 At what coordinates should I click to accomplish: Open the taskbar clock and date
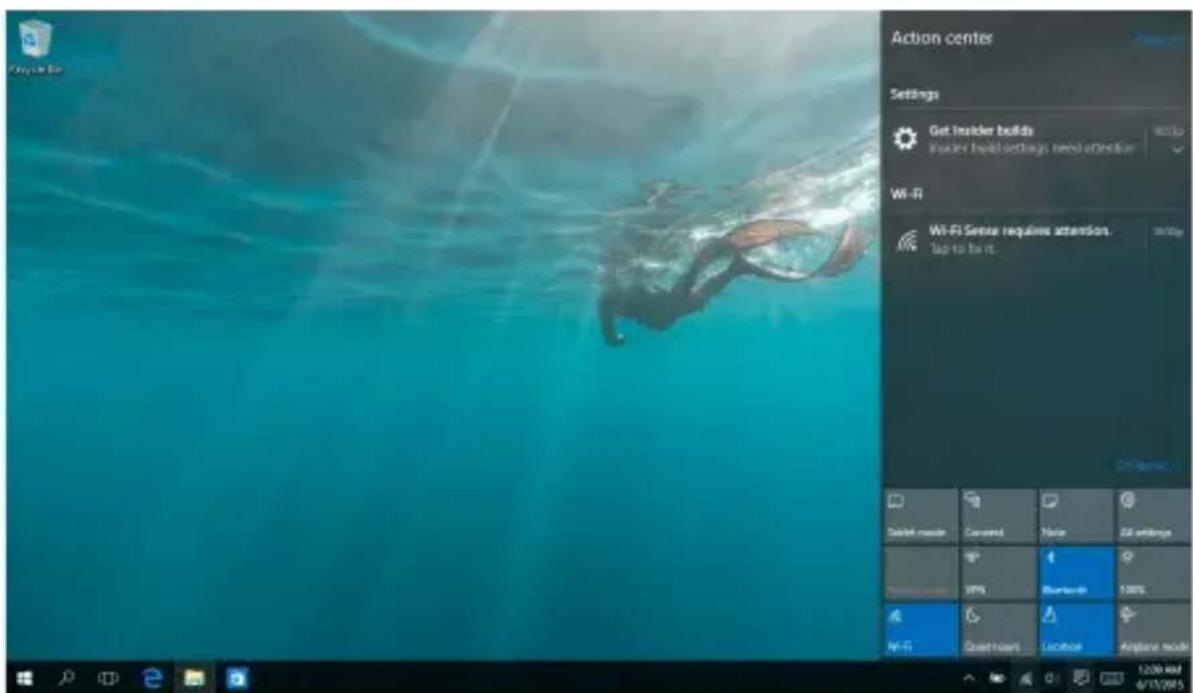pos(1160,677)
